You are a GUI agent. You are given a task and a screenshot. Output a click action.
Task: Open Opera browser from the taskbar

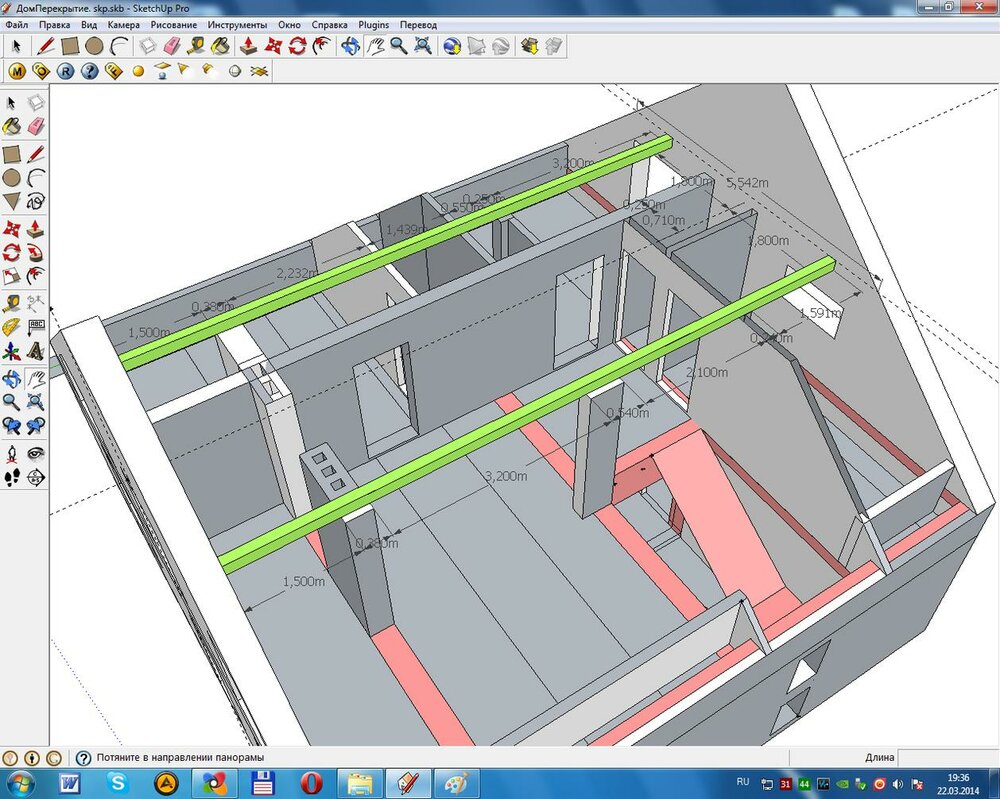pyautogui.click(x=310, y=781)
